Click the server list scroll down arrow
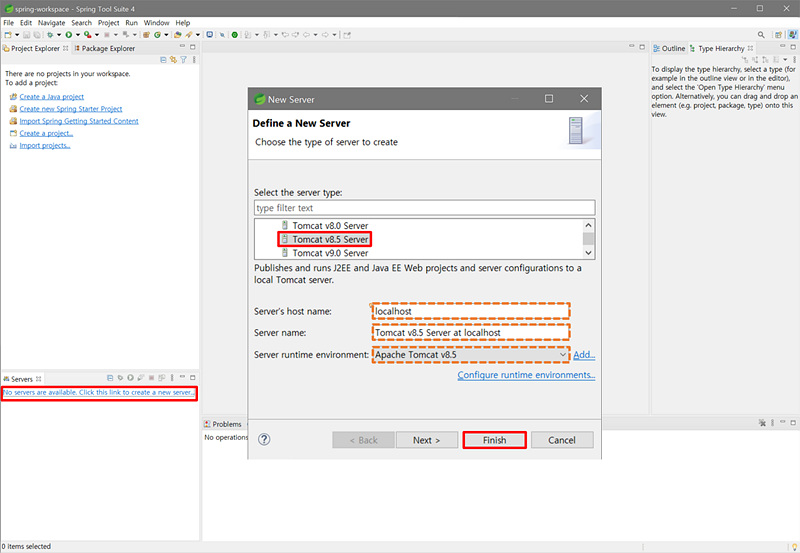The height and width of the screenshot is (553, 800). (588, 253)
